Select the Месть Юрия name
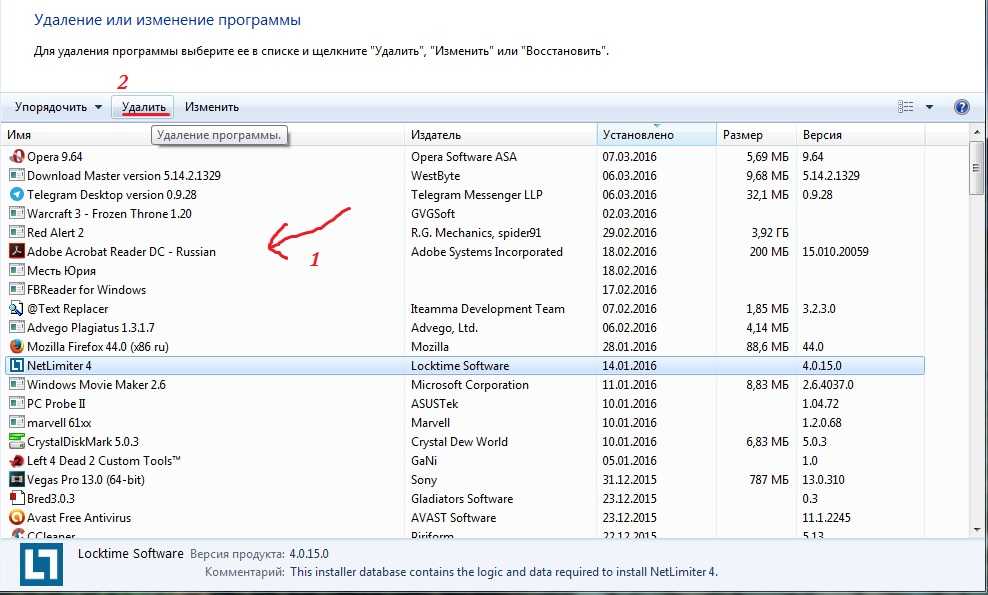The width and height of the screenshot is (988, 595). (x=61, y=270)
